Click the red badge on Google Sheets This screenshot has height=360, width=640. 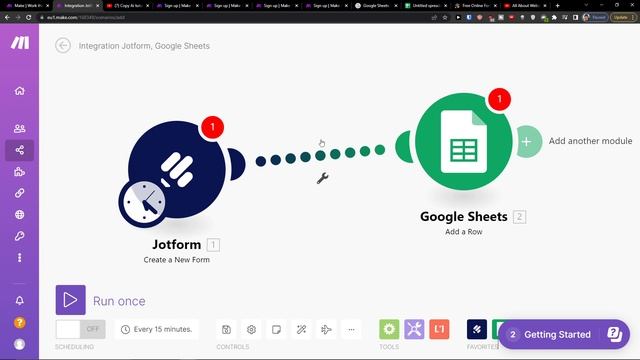499,99
